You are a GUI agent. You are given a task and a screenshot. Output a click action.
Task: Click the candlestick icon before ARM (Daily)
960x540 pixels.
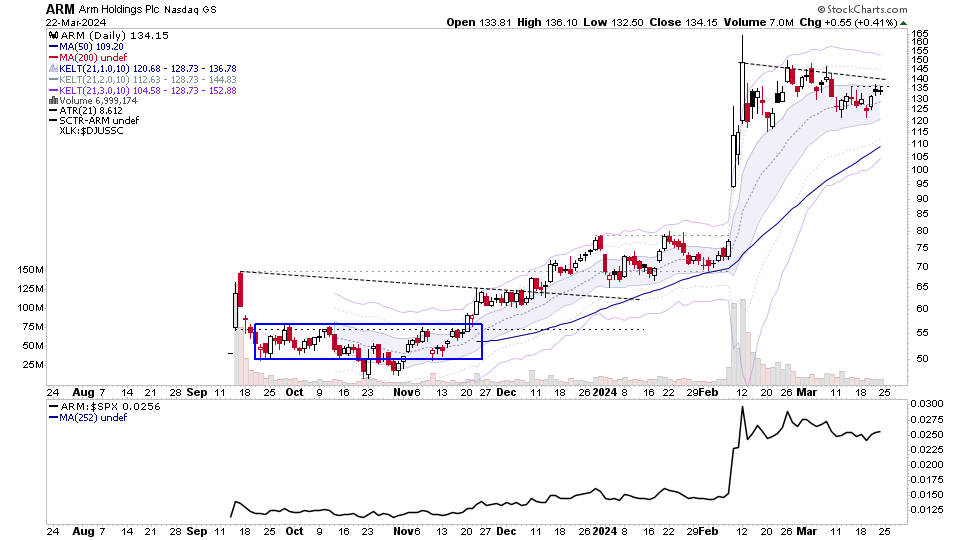[x=53, y=36]
